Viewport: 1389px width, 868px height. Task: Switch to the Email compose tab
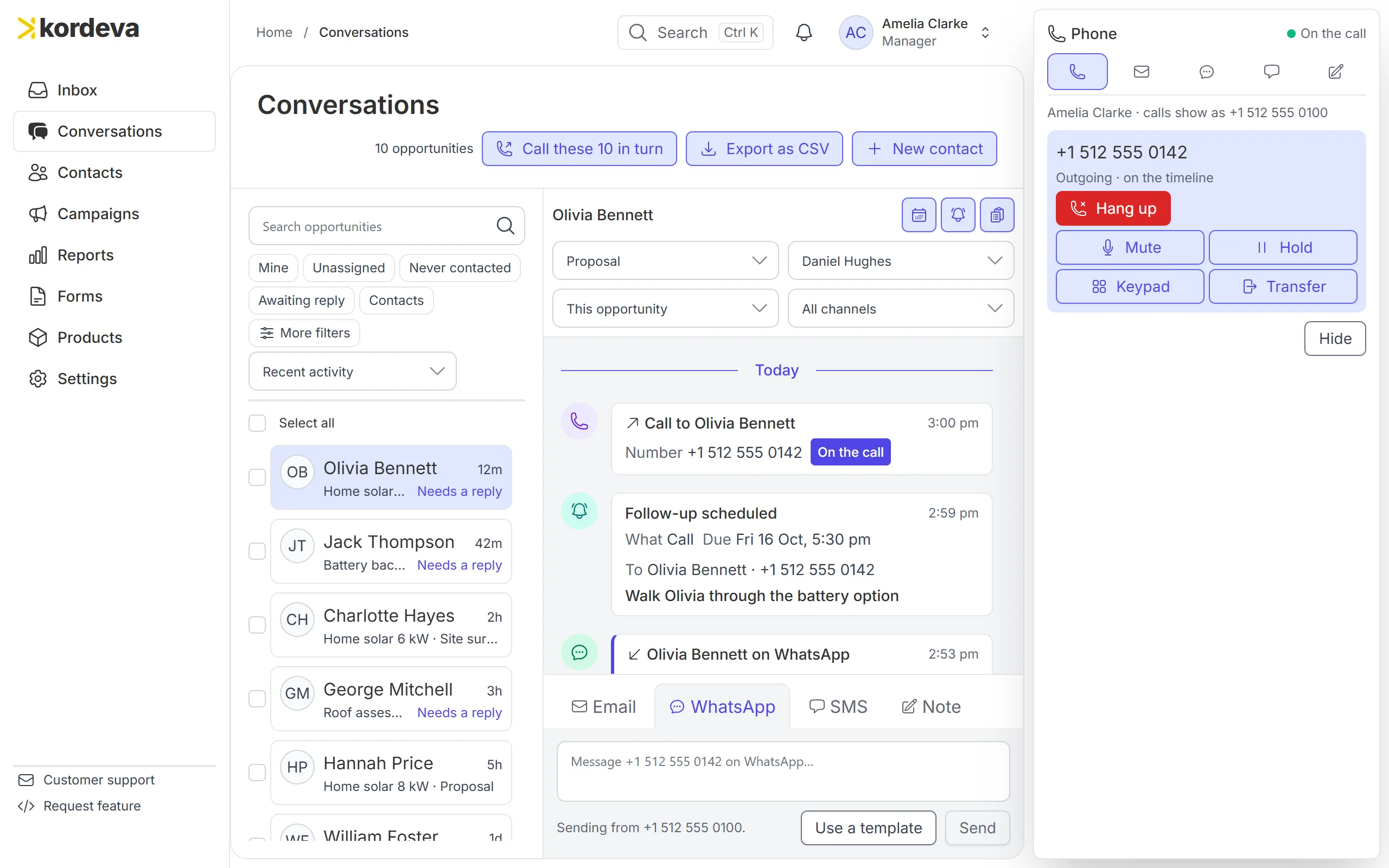(x=604, y=707)
